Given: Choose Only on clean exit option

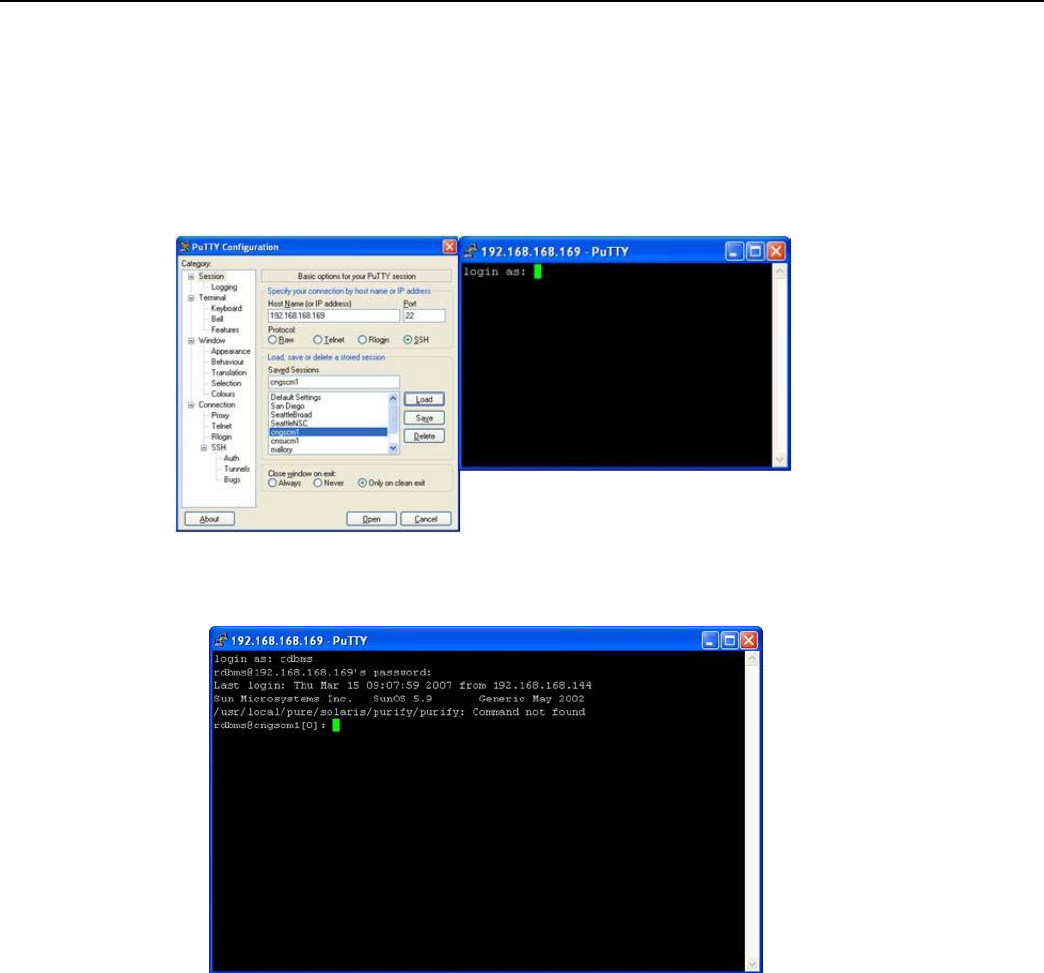Looking at the screenshot, I should [362, 483].
